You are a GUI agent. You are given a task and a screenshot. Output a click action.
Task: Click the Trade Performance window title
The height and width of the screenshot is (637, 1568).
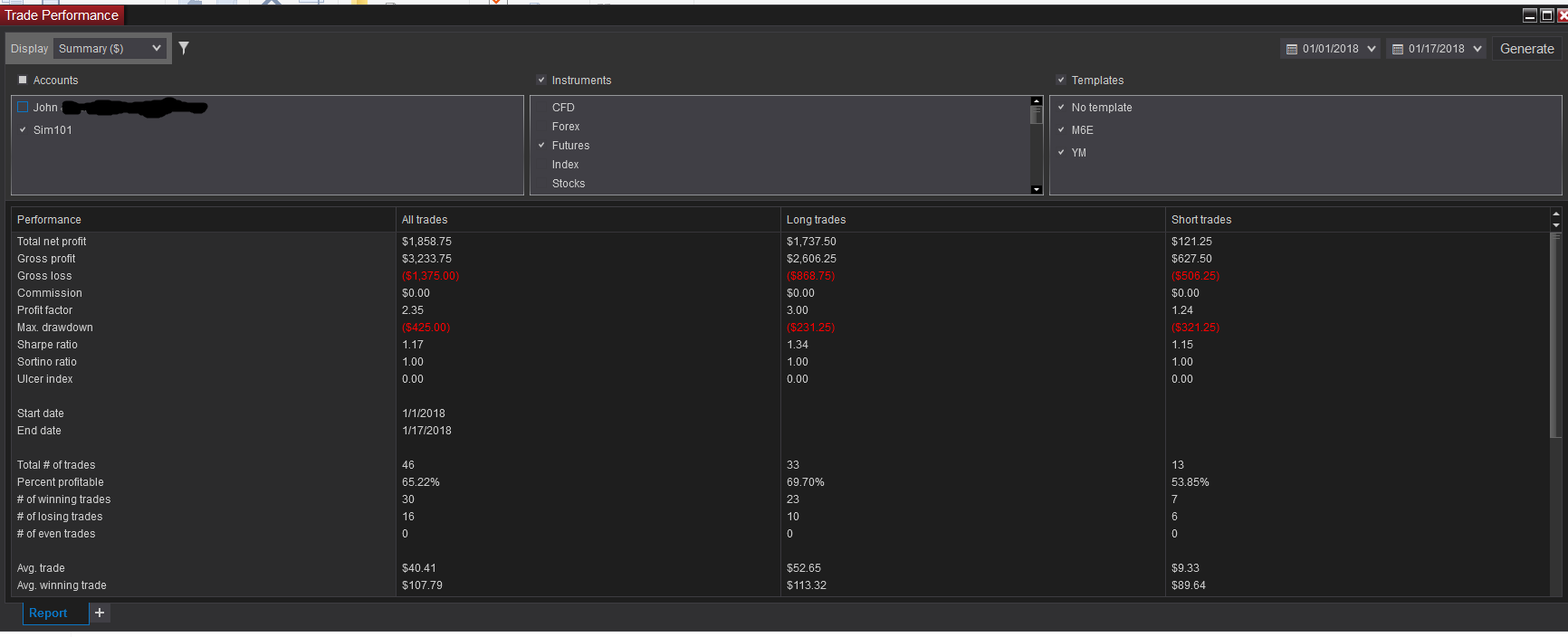pos(62,15)
